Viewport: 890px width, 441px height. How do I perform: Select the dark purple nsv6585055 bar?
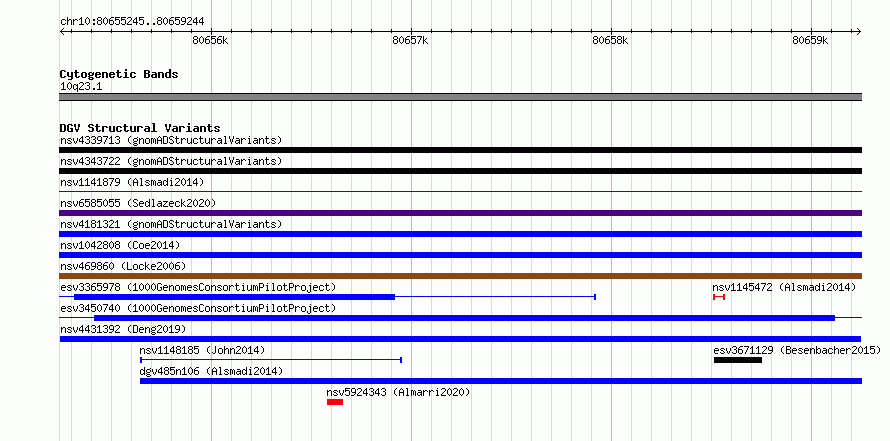460,213
